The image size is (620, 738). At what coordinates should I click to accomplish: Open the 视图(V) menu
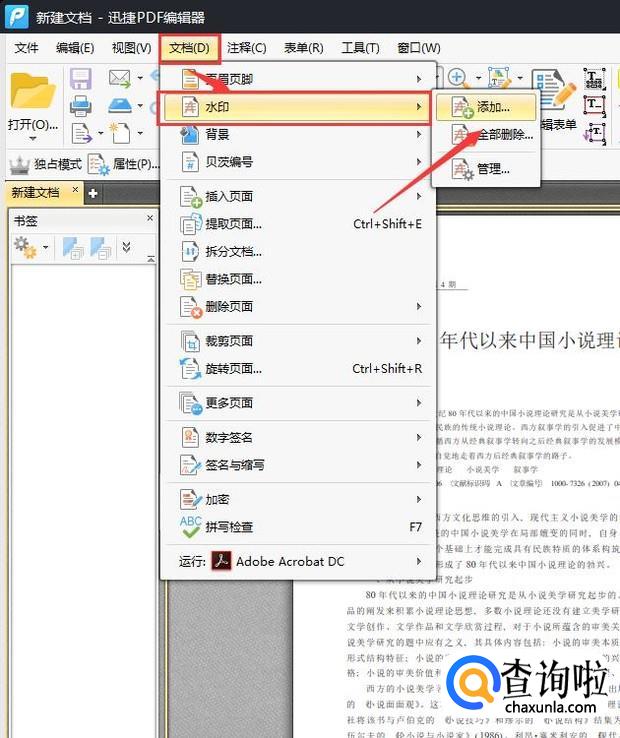tap(131, 48)
